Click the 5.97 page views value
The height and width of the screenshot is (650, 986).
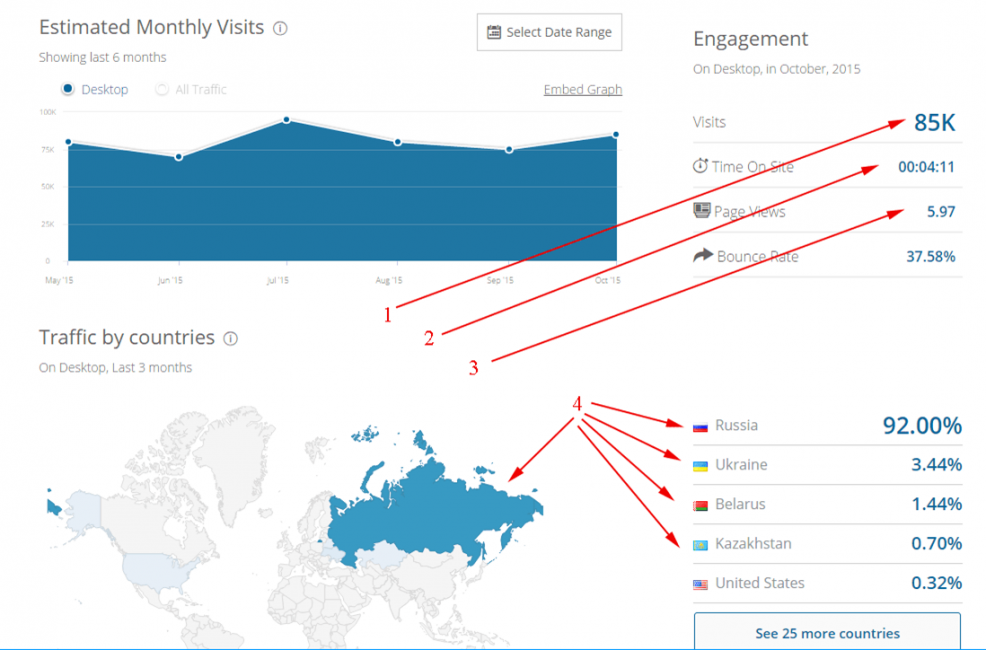coord(941,212)
